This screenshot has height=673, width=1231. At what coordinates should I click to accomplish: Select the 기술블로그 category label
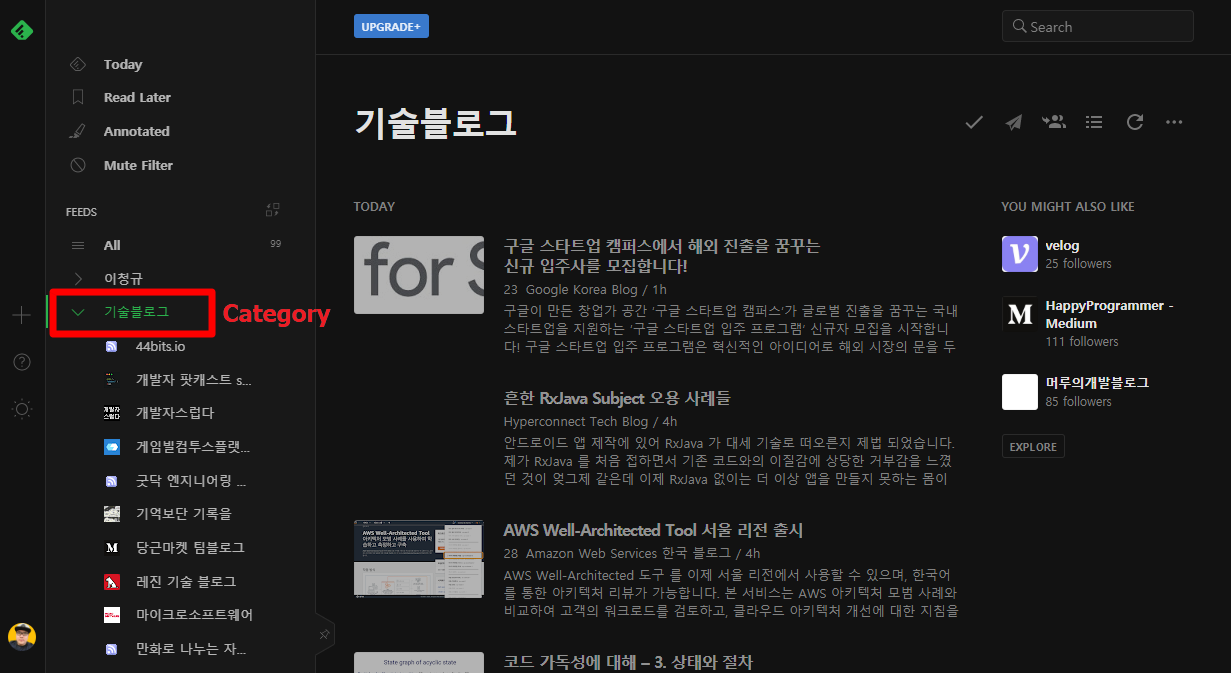[x=136, y=311]
